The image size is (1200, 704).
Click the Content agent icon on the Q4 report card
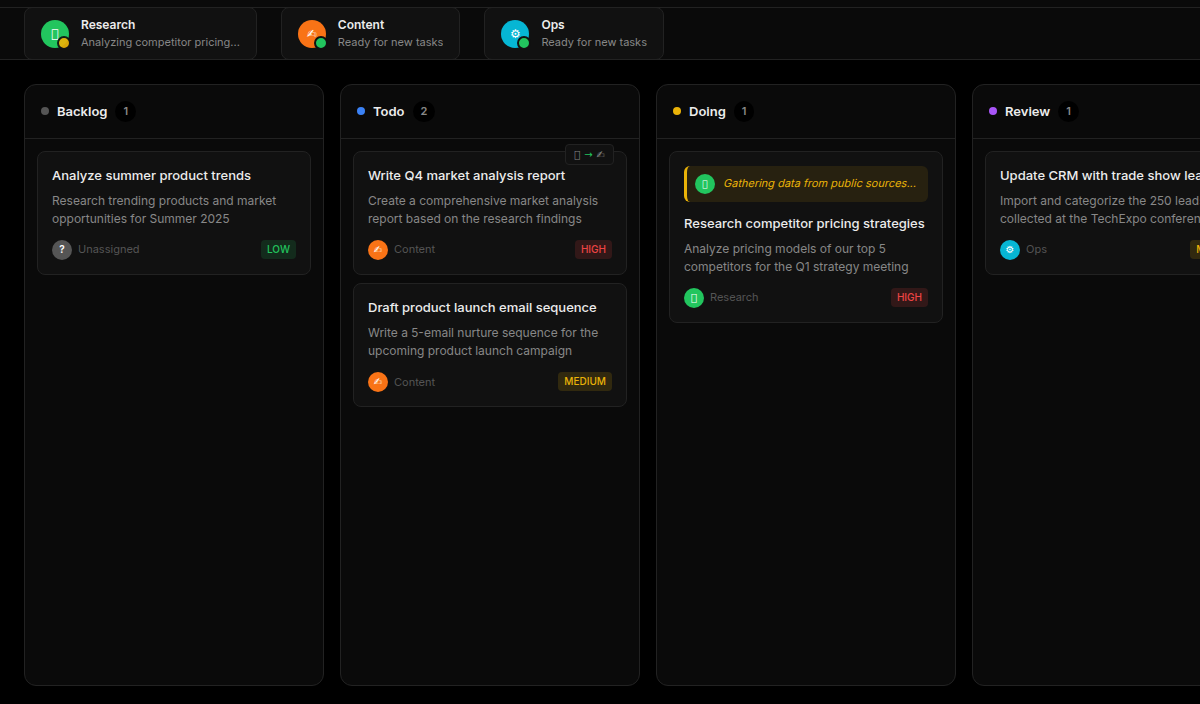click(377, 249)
